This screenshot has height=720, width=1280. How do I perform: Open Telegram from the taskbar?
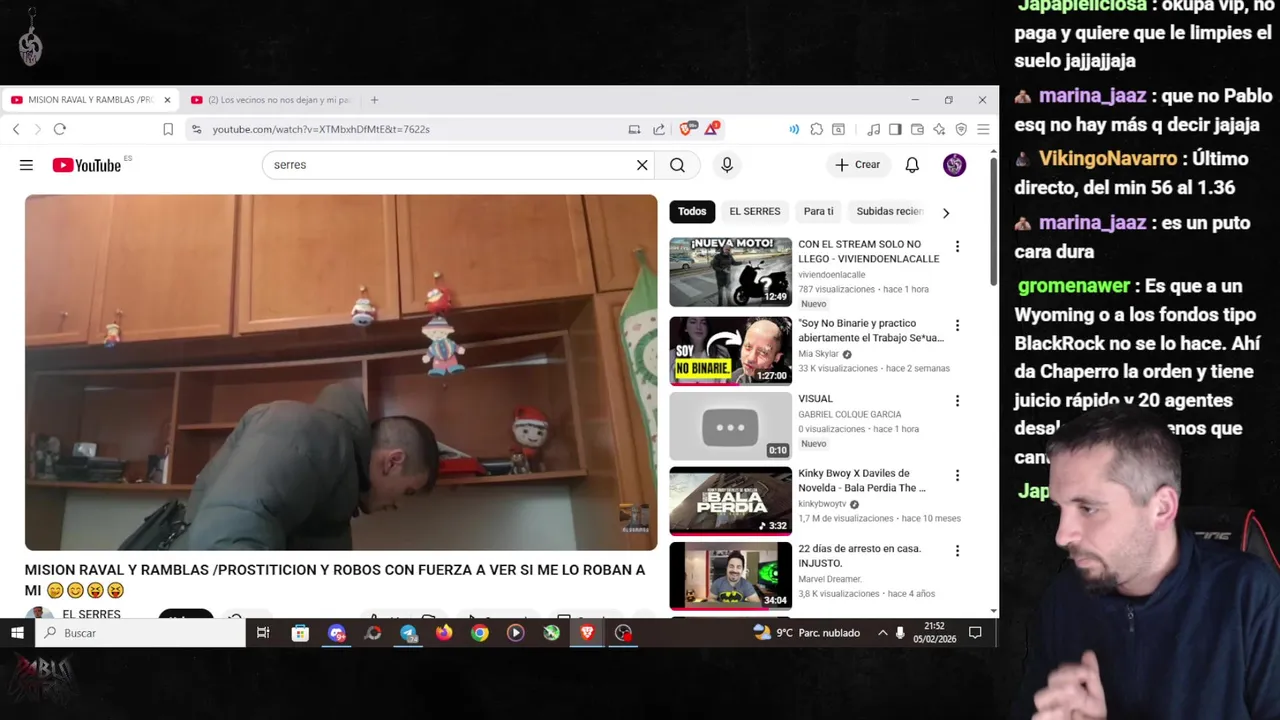[408, 633]
